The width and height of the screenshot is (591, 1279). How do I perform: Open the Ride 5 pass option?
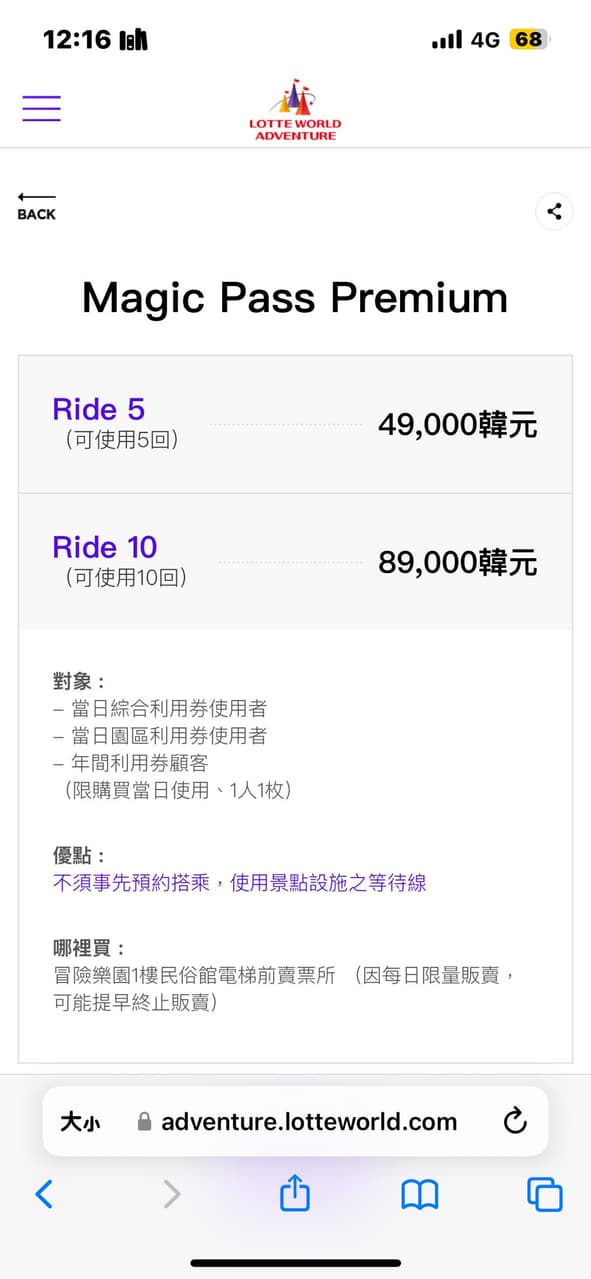click(x=98, y=409)
